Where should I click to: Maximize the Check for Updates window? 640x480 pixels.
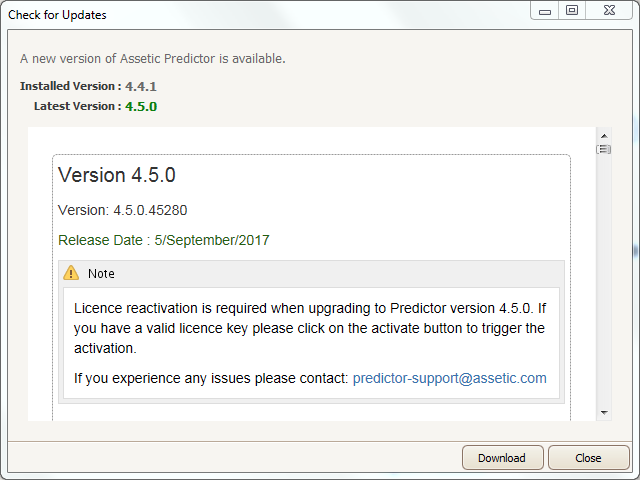(x=572, y=11)
